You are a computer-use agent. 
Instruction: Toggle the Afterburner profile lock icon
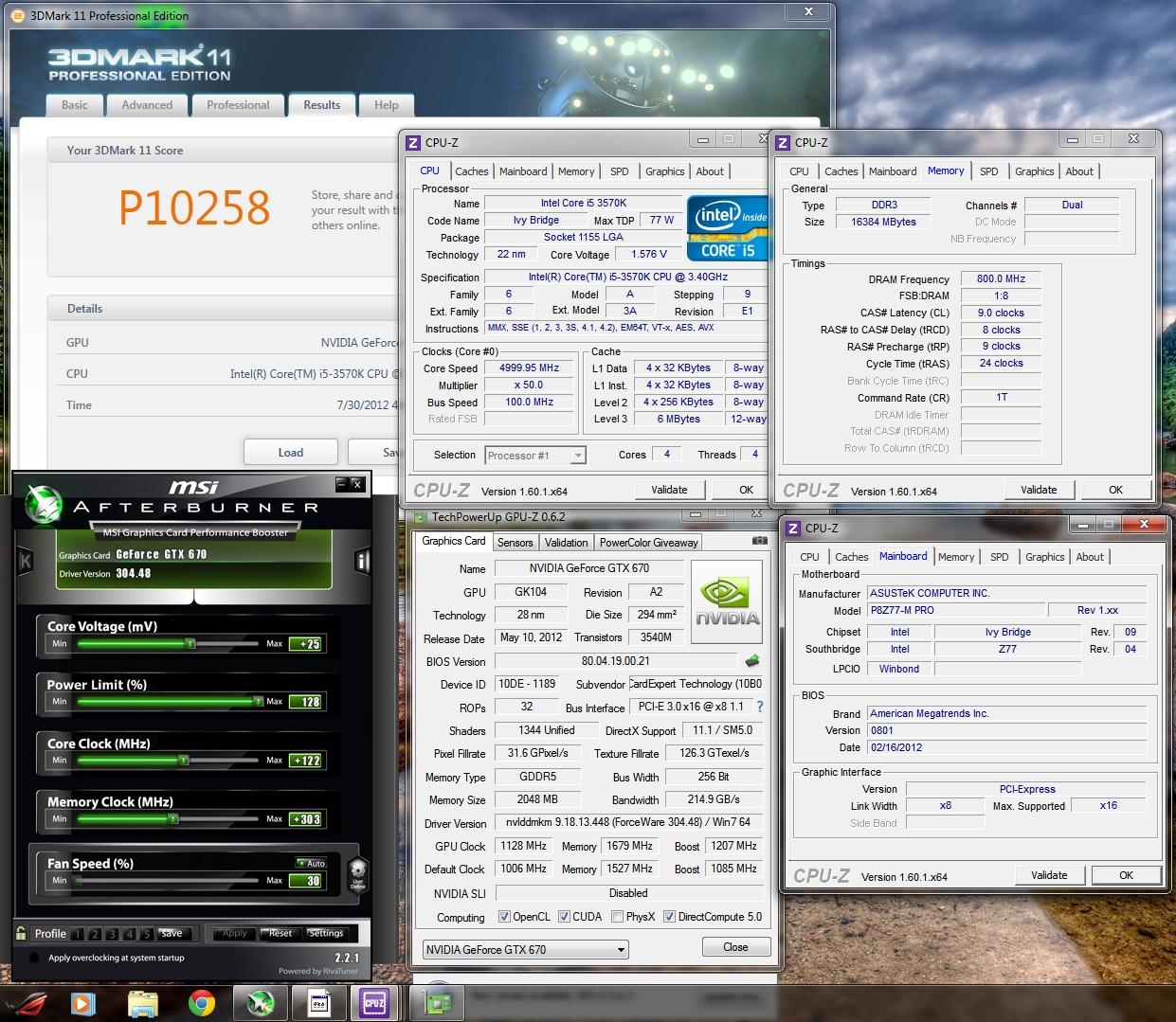(21, 933)
